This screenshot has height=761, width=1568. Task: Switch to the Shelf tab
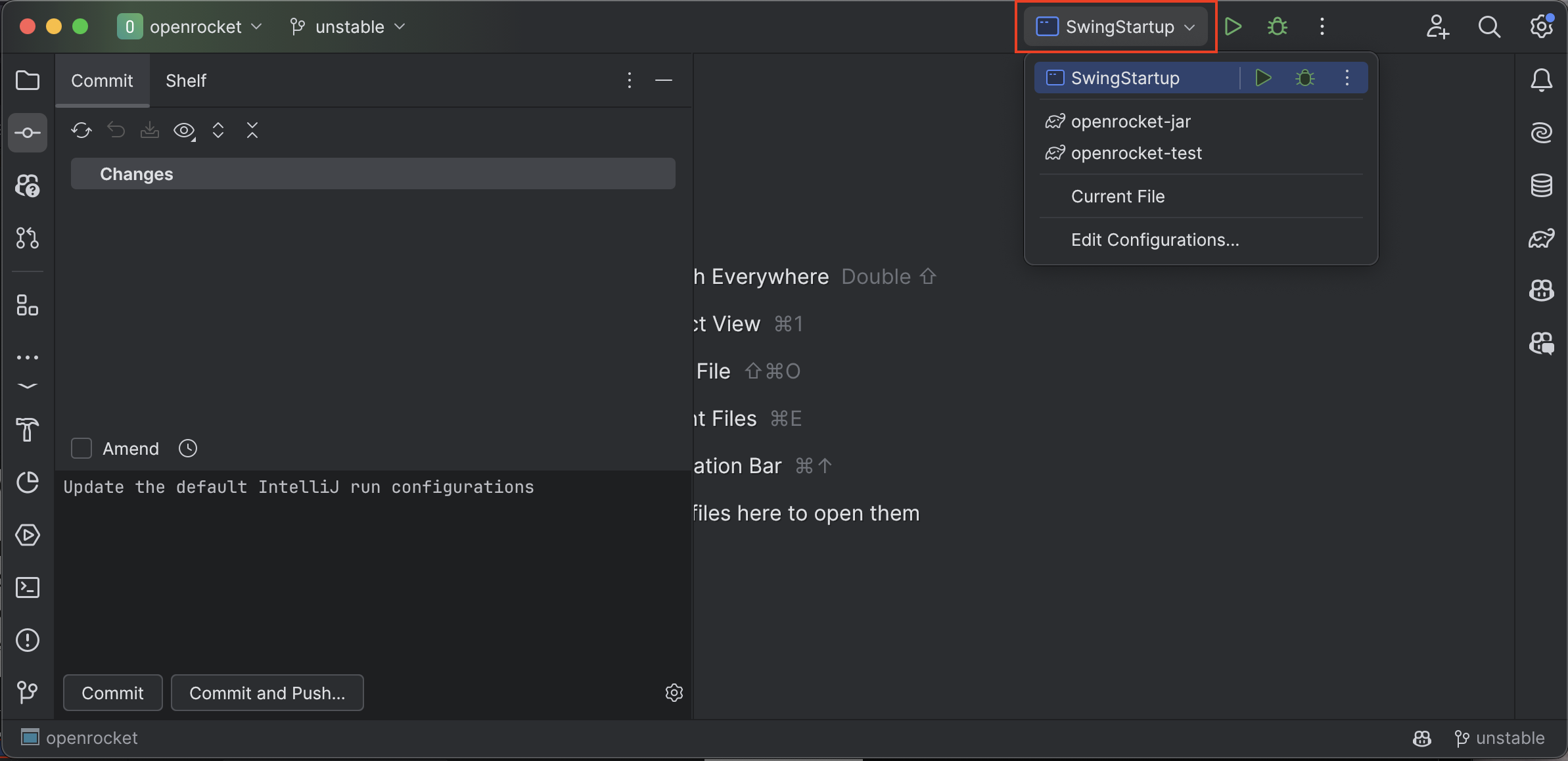point(186,81)
